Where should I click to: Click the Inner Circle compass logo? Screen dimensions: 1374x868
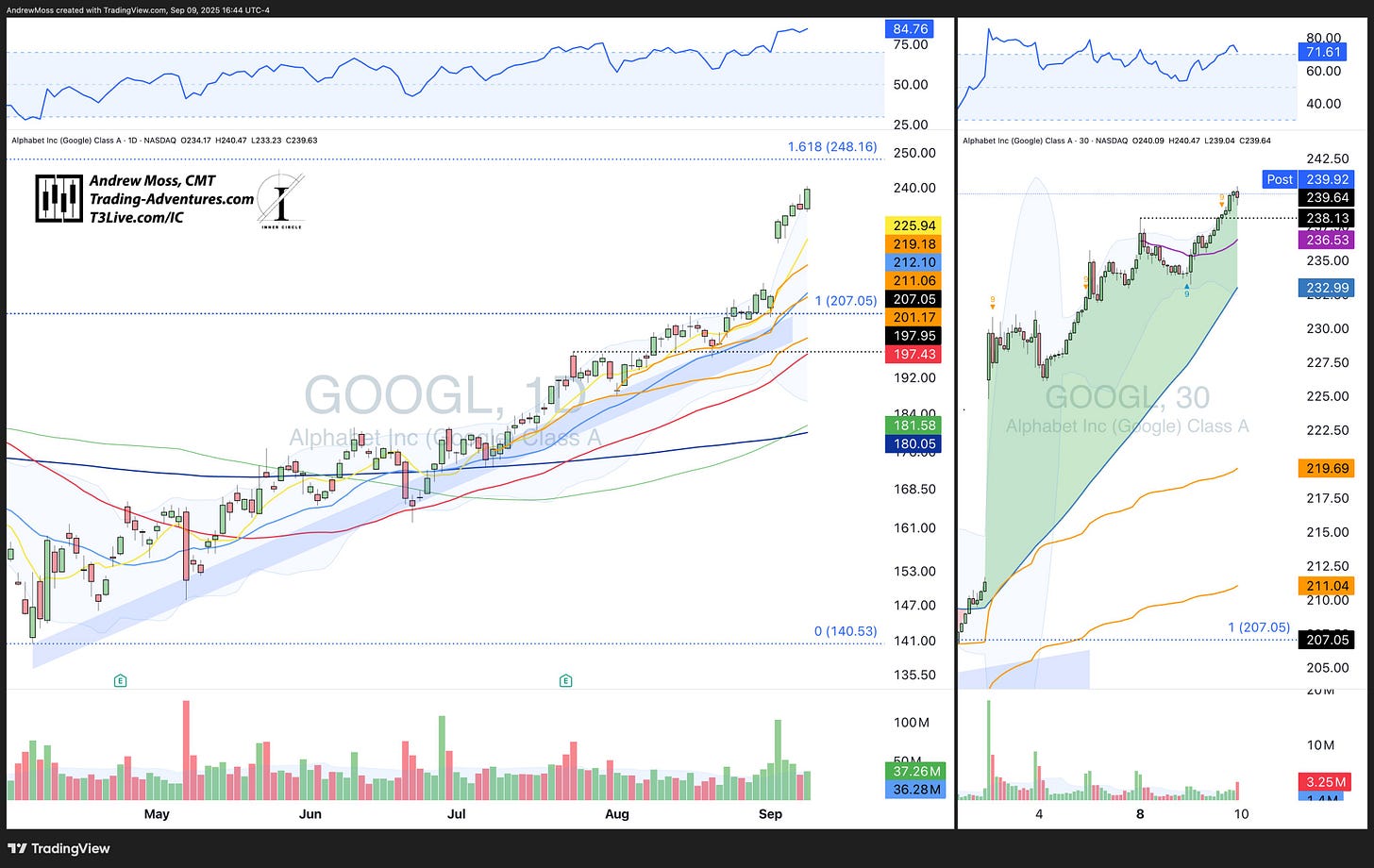click(280, 200)
